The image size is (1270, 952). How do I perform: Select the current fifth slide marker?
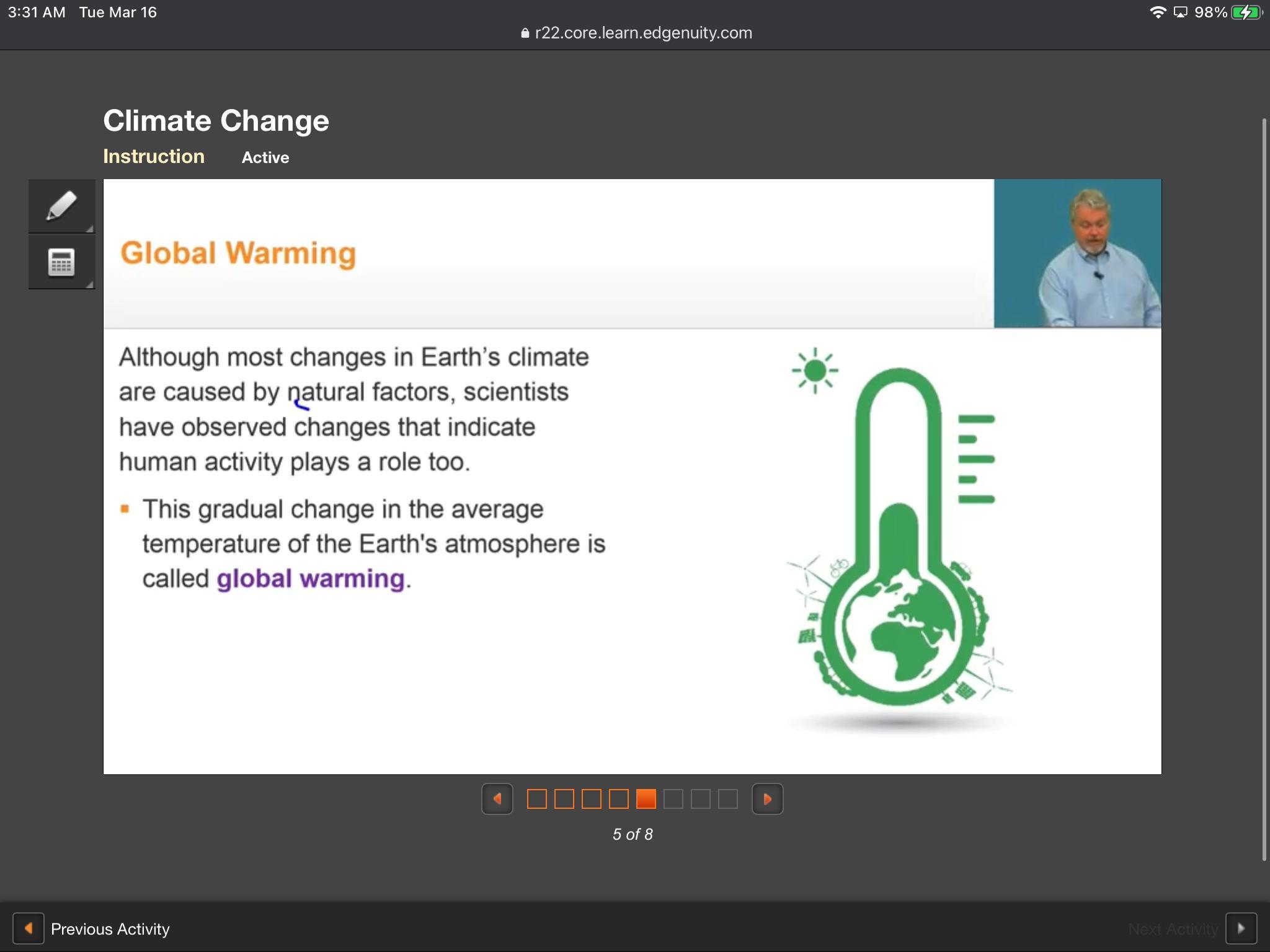click(646, 799)
